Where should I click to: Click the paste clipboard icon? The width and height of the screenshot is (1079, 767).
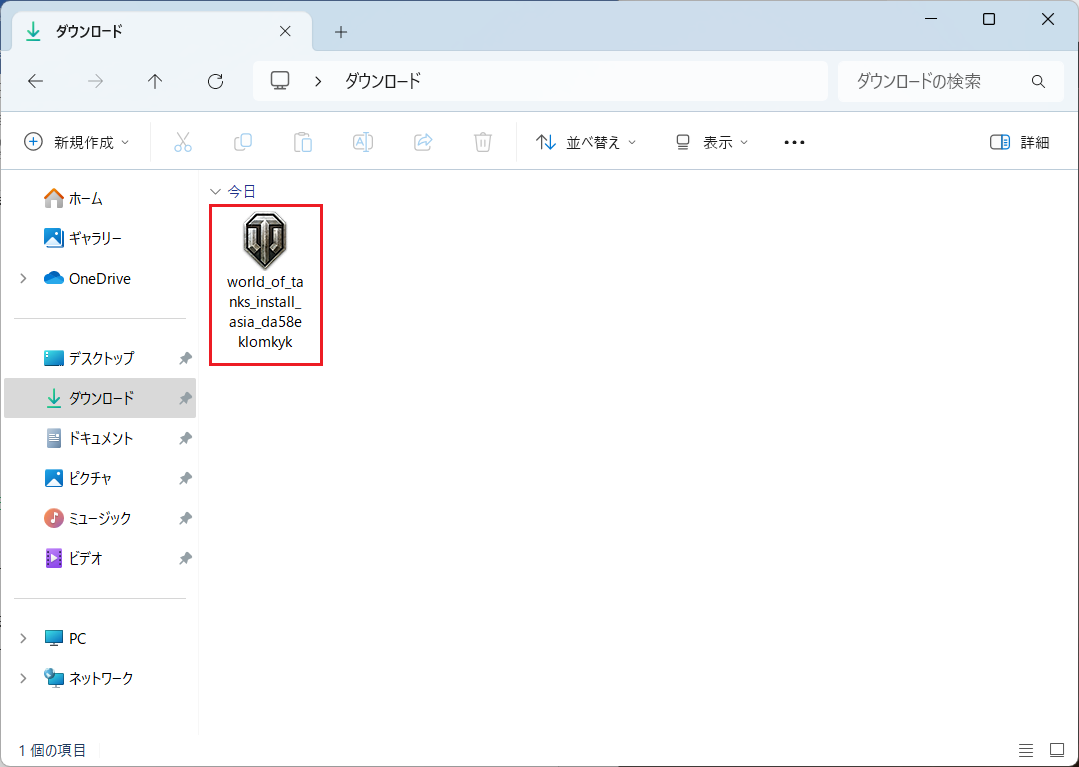tap(303, 142)
